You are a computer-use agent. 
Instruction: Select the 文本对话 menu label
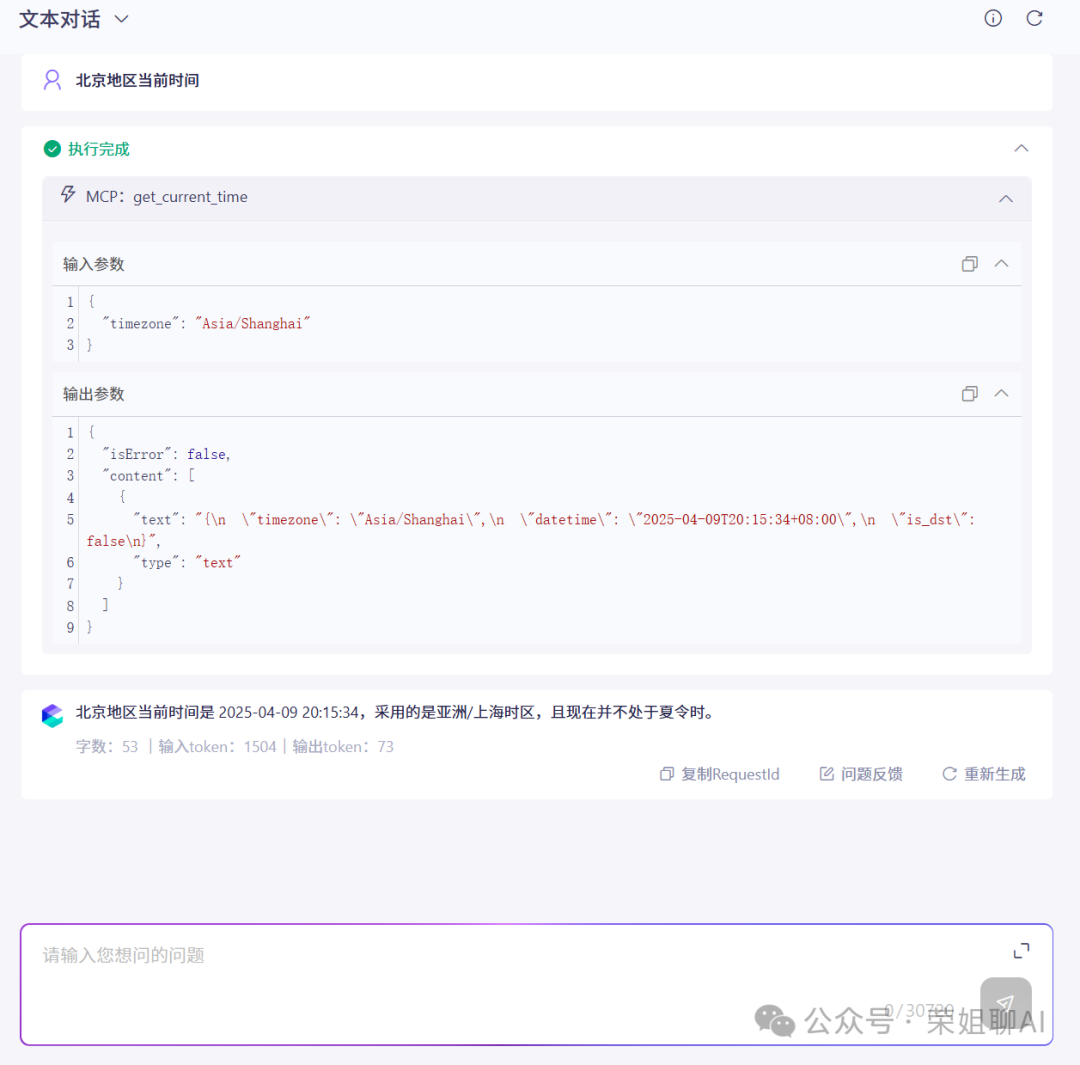tap(59, 18)
